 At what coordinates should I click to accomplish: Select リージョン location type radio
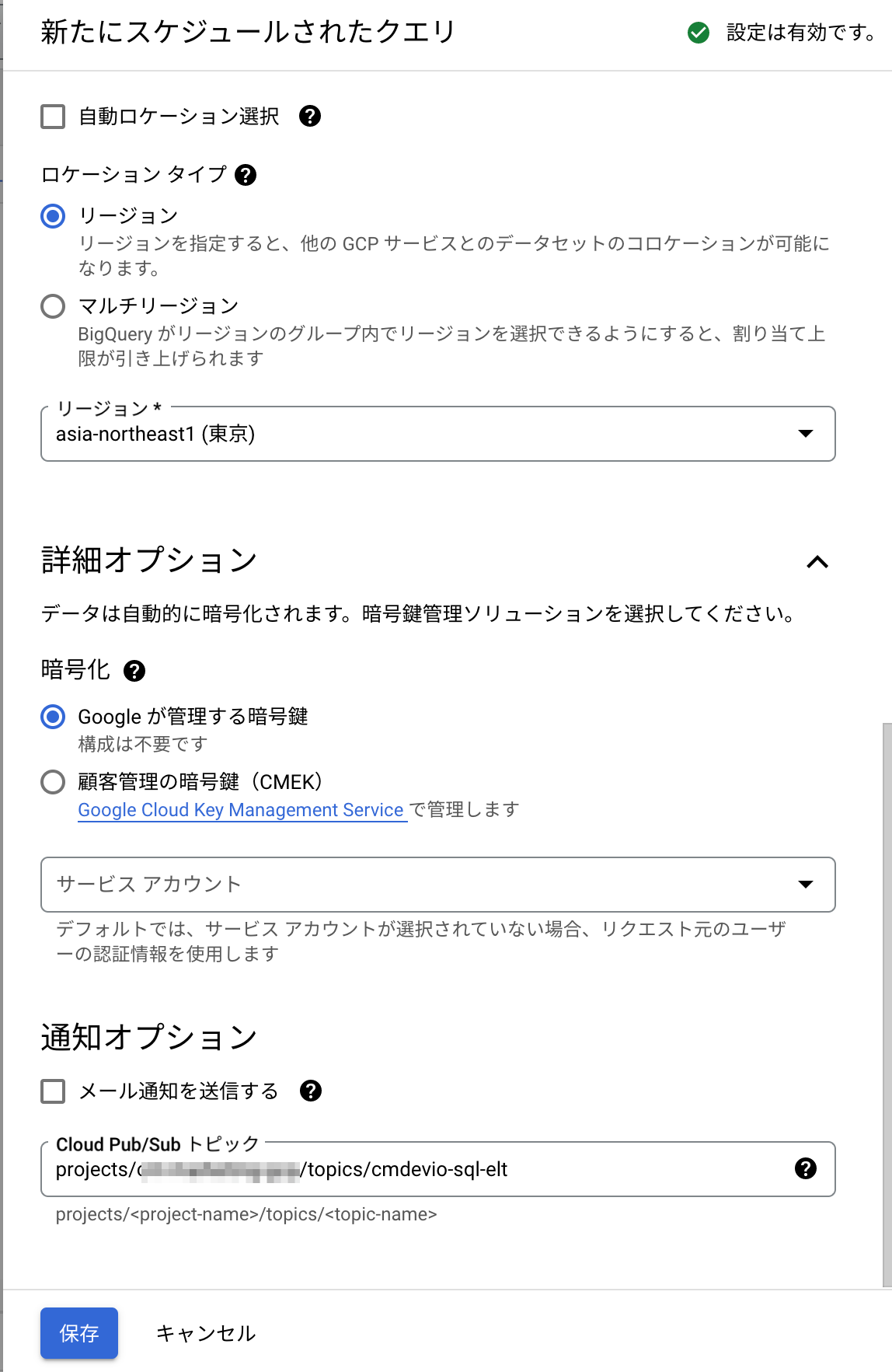point(53,216)
